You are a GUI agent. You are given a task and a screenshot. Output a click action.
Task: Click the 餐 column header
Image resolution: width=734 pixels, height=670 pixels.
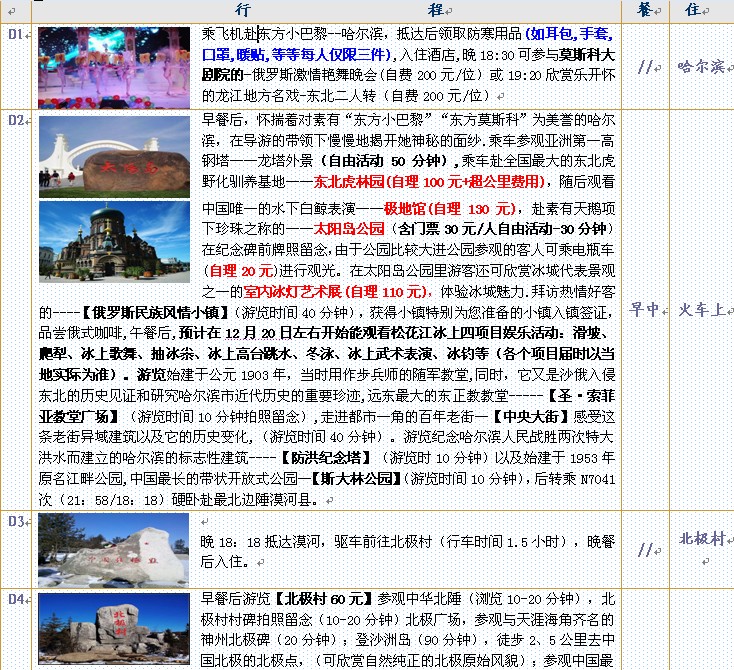click(x=642, y=10)
